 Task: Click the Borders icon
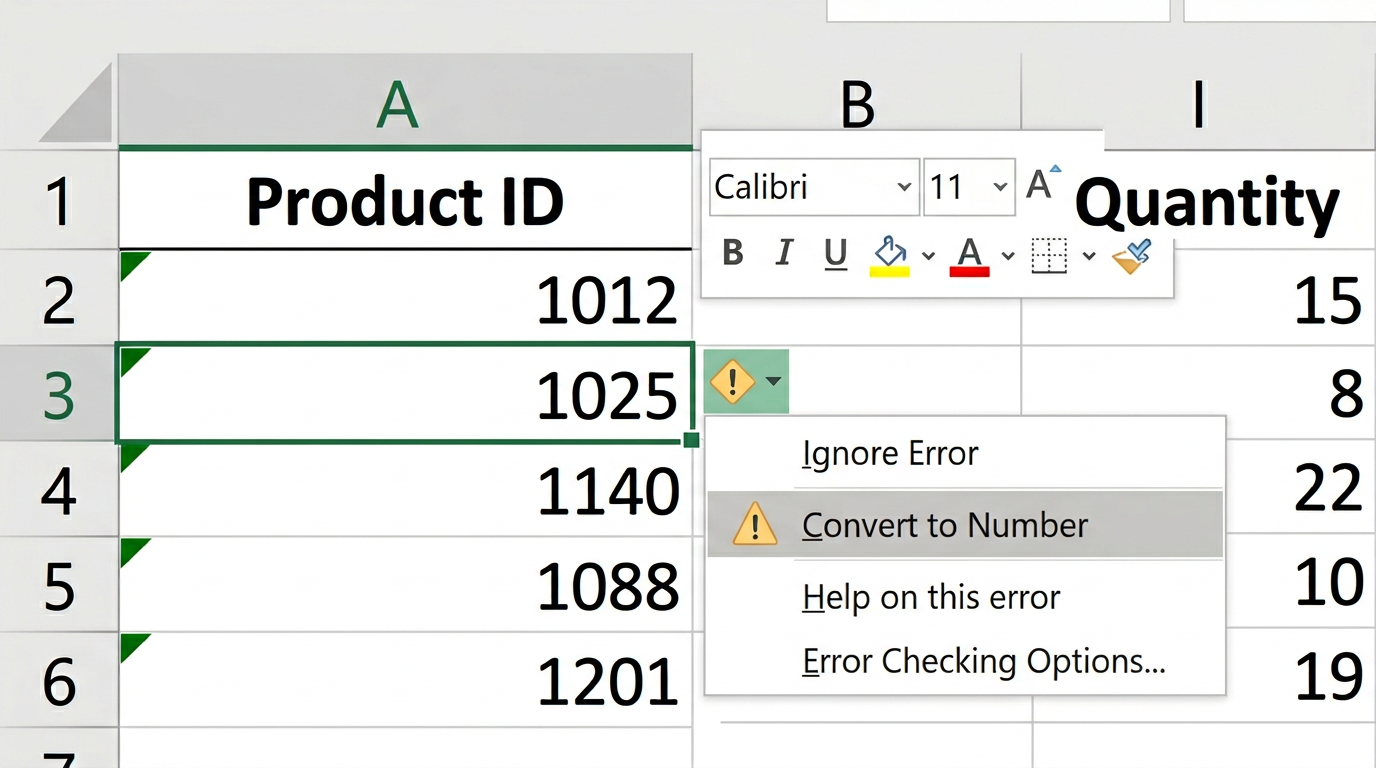pyautogui.click(x=1049, y=255)
